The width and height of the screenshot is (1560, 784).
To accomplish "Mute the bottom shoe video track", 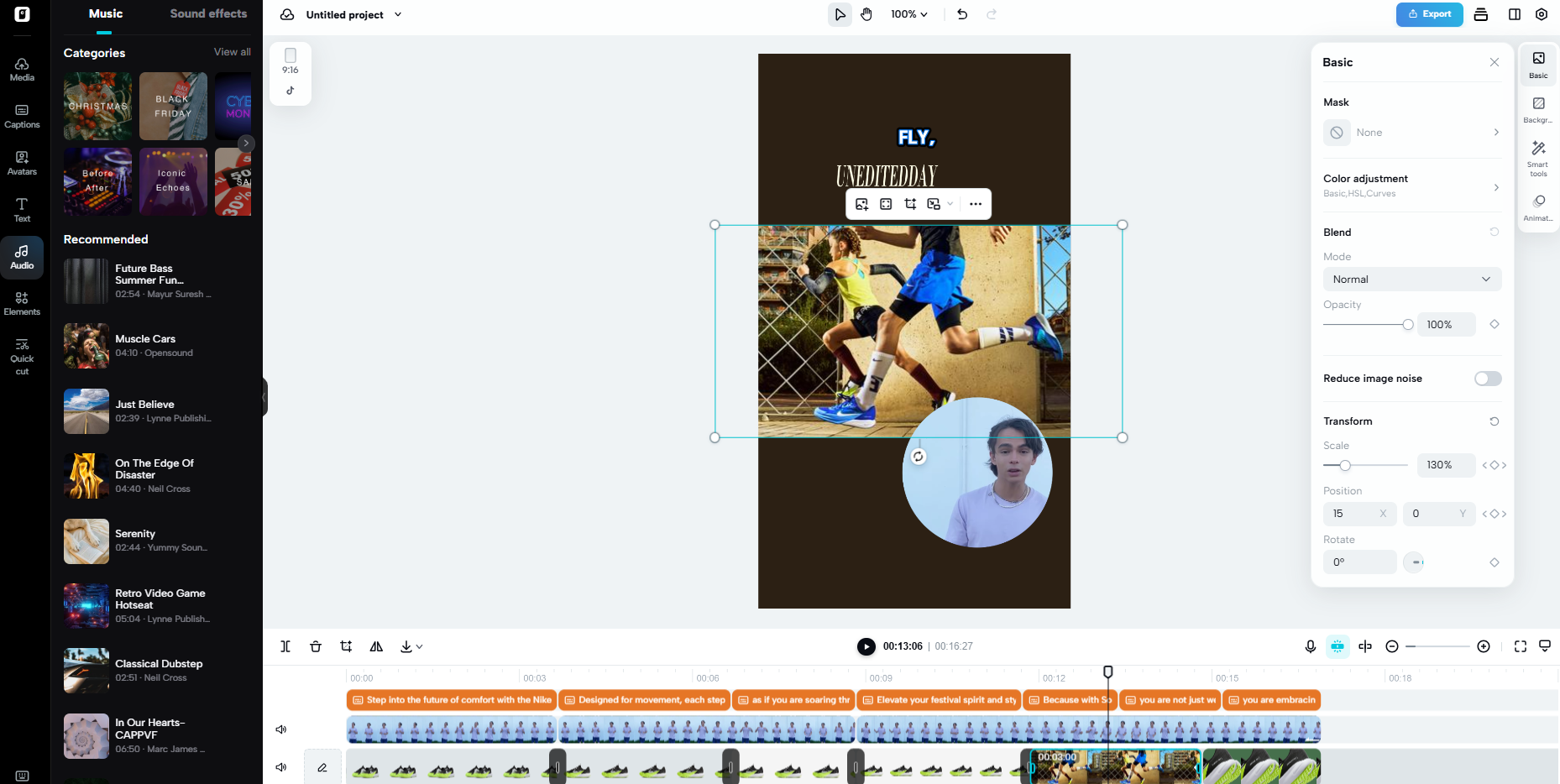I will (281, 767).
